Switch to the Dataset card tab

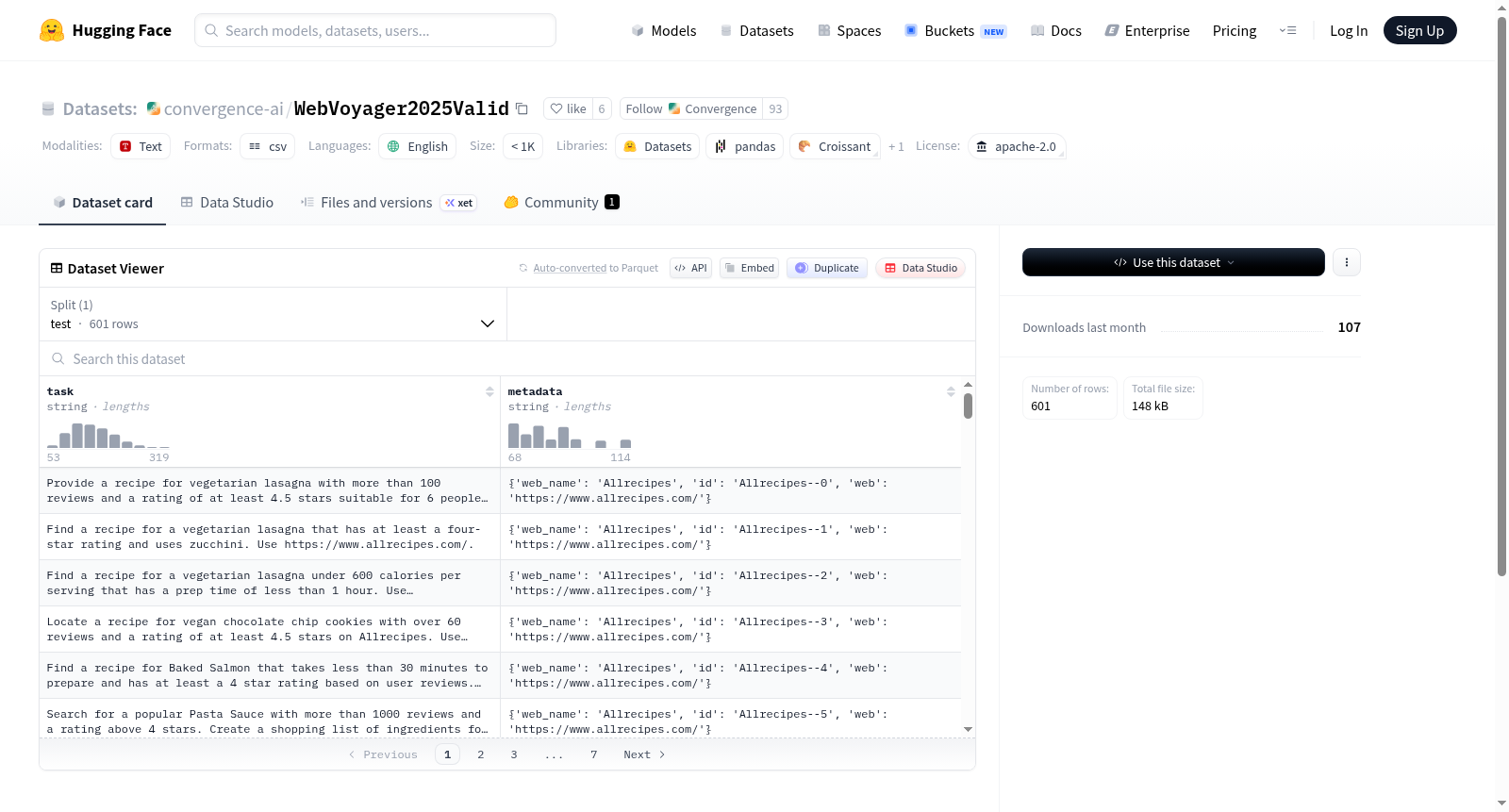click(103, 203)
